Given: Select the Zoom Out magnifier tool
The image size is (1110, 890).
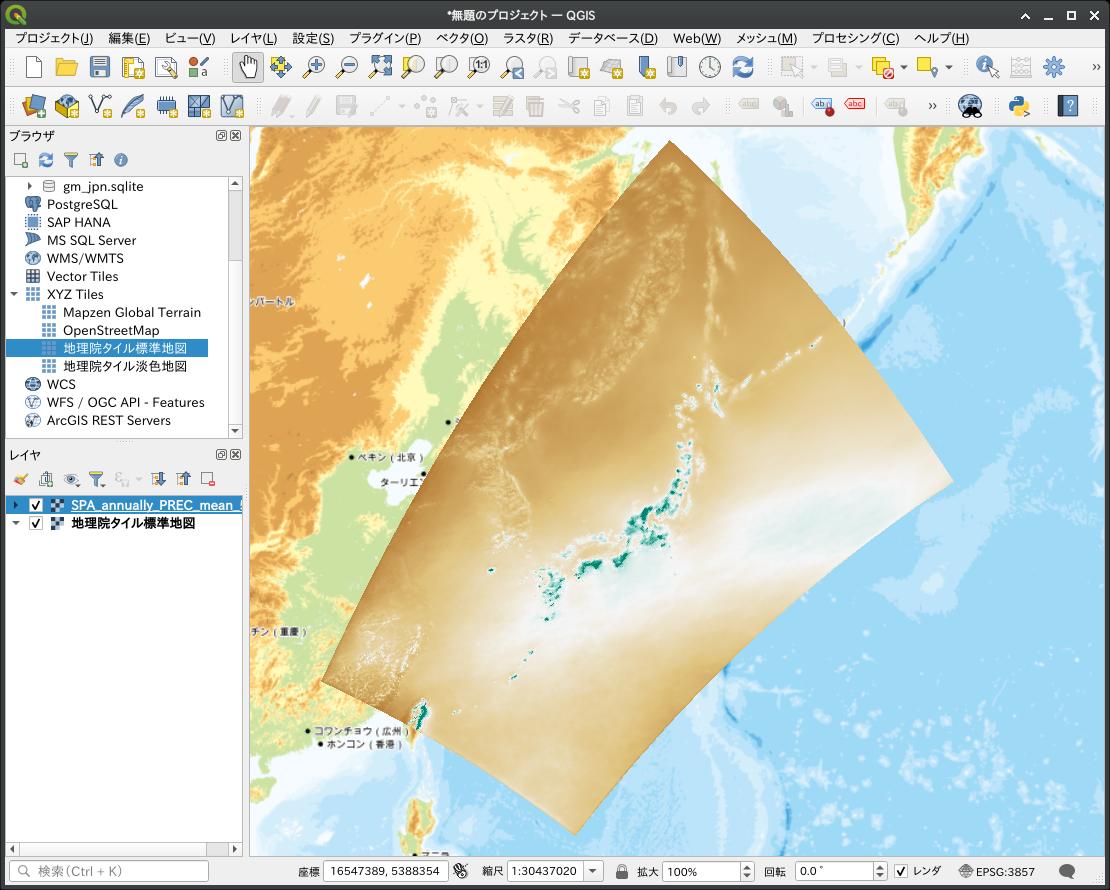Looking at the screenshot, I should (347, 67).
